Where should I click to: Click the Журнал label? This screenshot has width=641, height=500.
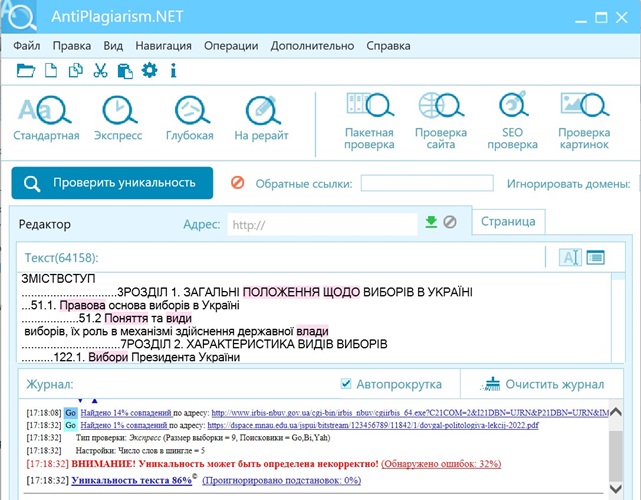pos(50,384)
